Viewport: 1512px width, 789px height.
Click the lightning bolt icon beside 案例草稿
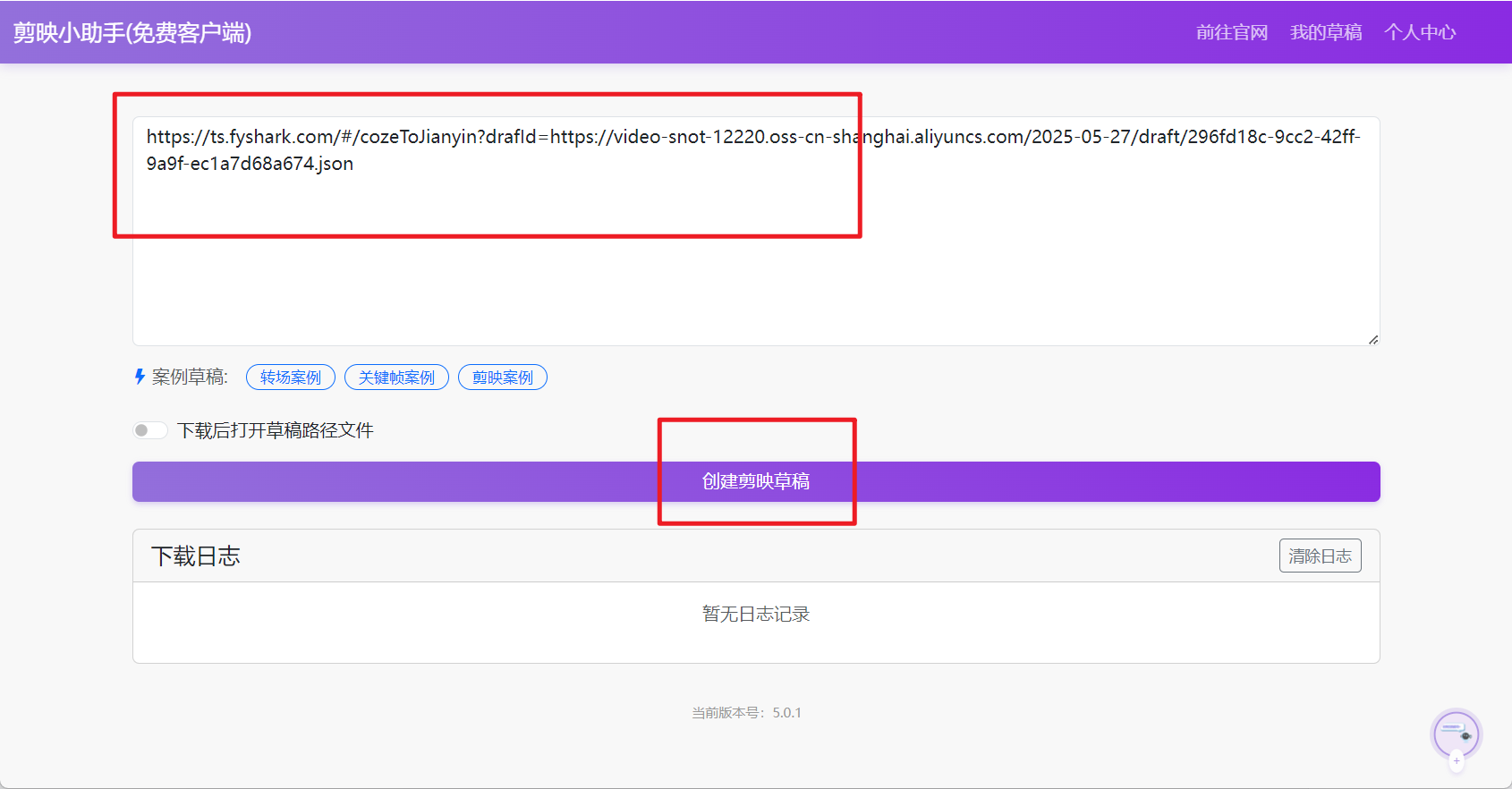[x=140, y=377]
